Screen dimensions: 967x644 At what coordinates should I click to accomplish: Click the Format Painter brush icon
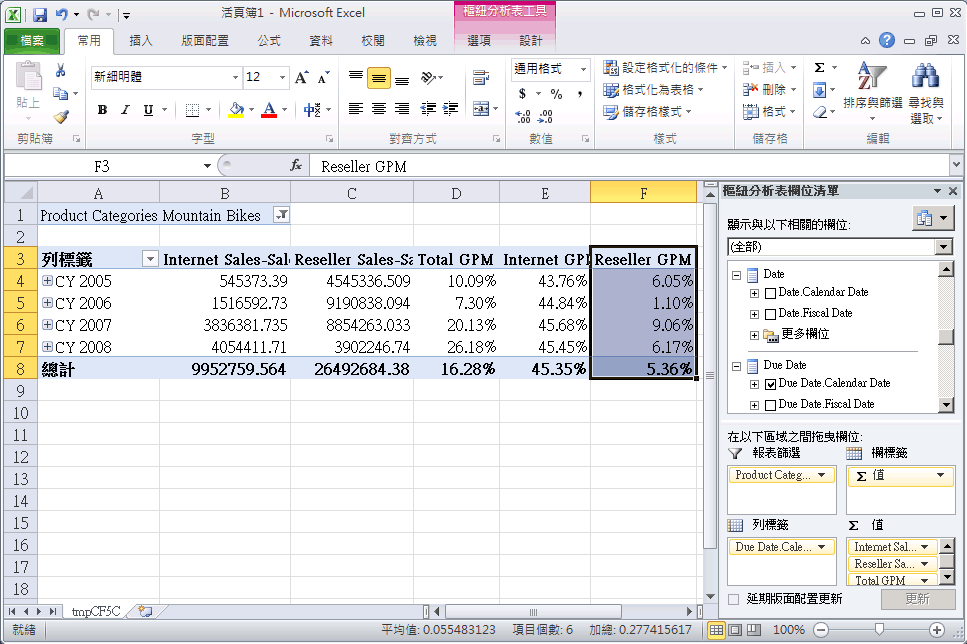(60, 116)
